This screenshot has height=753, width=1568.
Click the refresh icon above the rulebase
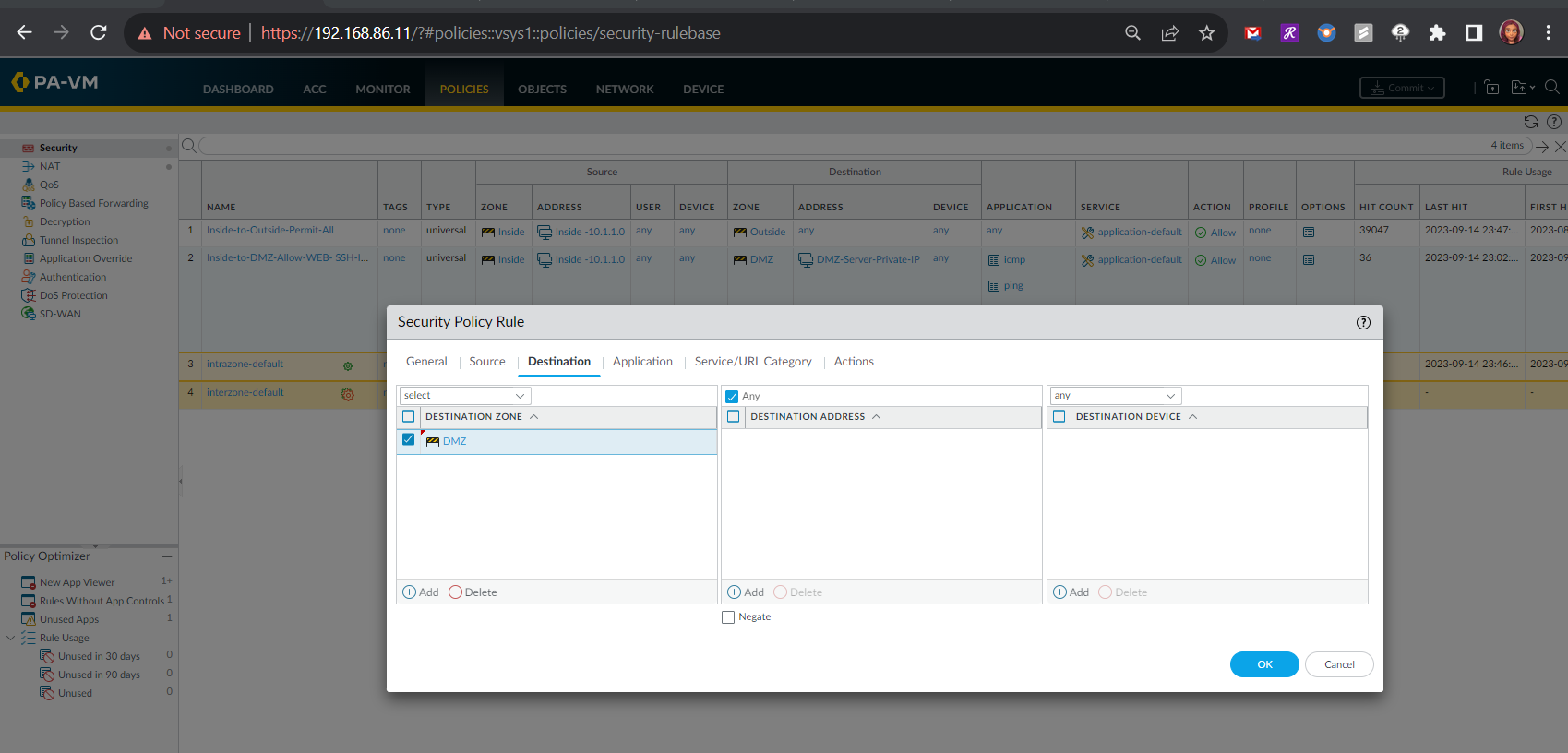coord(1531,122)
